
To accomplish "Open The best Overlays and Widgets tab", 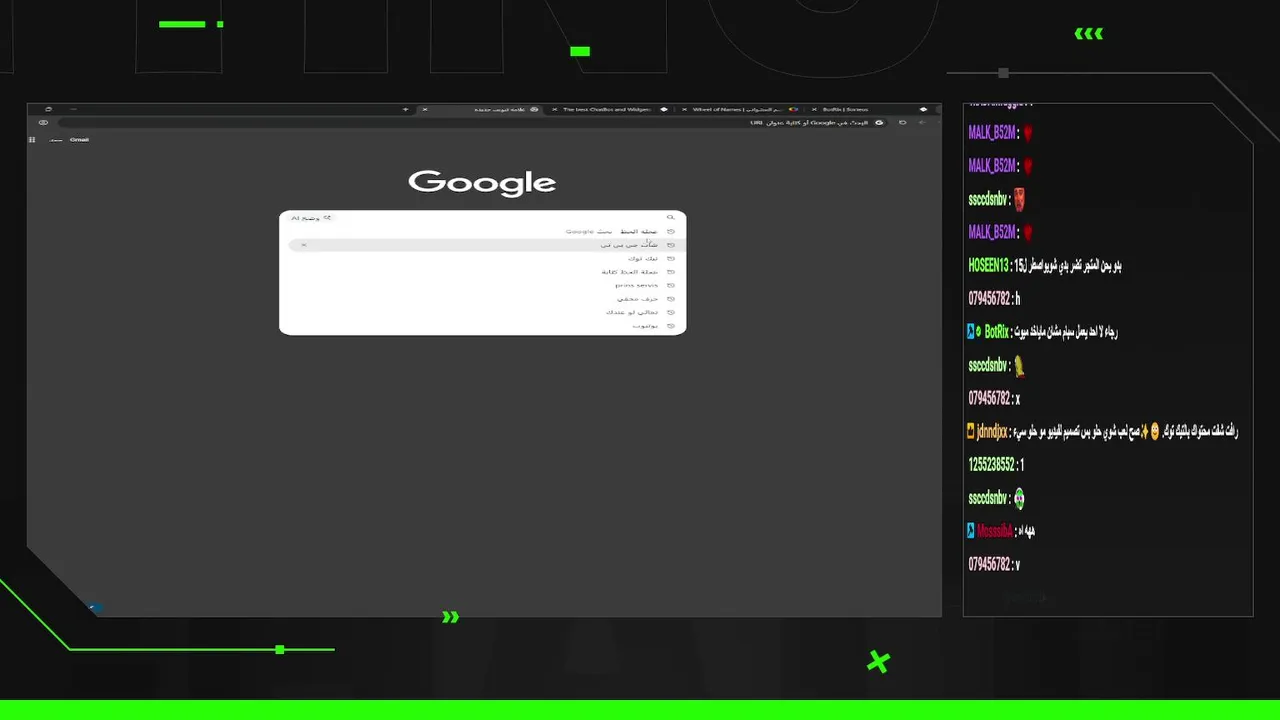I will pos(609,109).
